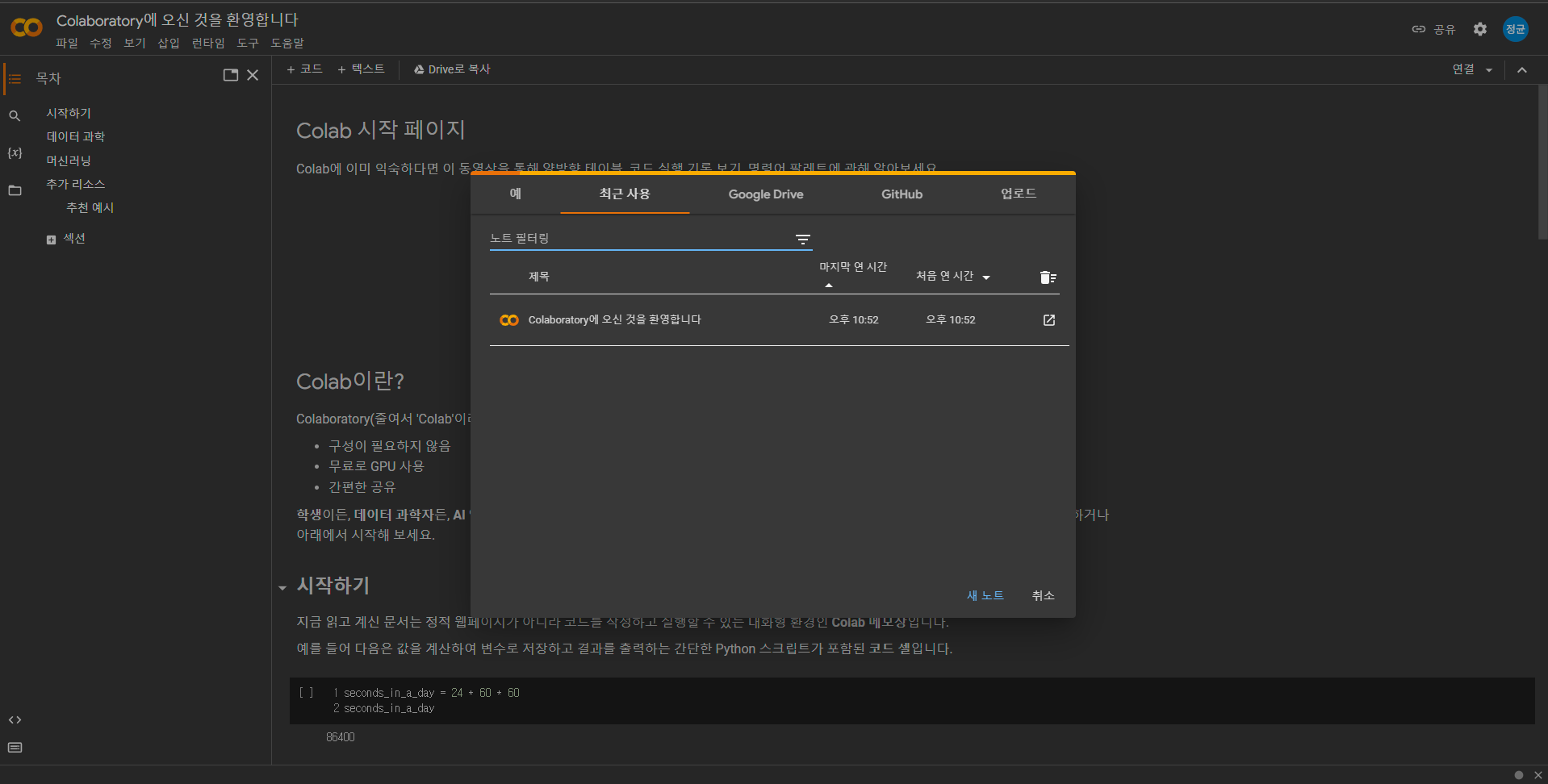Screen dimensions: 1548x784
Task: Sort by 처음 연 시간 column
Action: (952, 277)
